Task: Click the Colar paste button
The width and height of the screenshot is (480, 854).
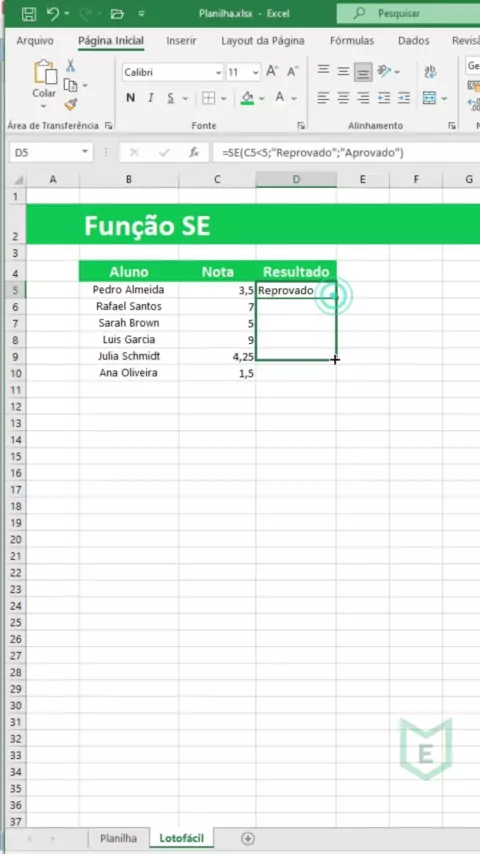Action: click(x=44, y=83)
